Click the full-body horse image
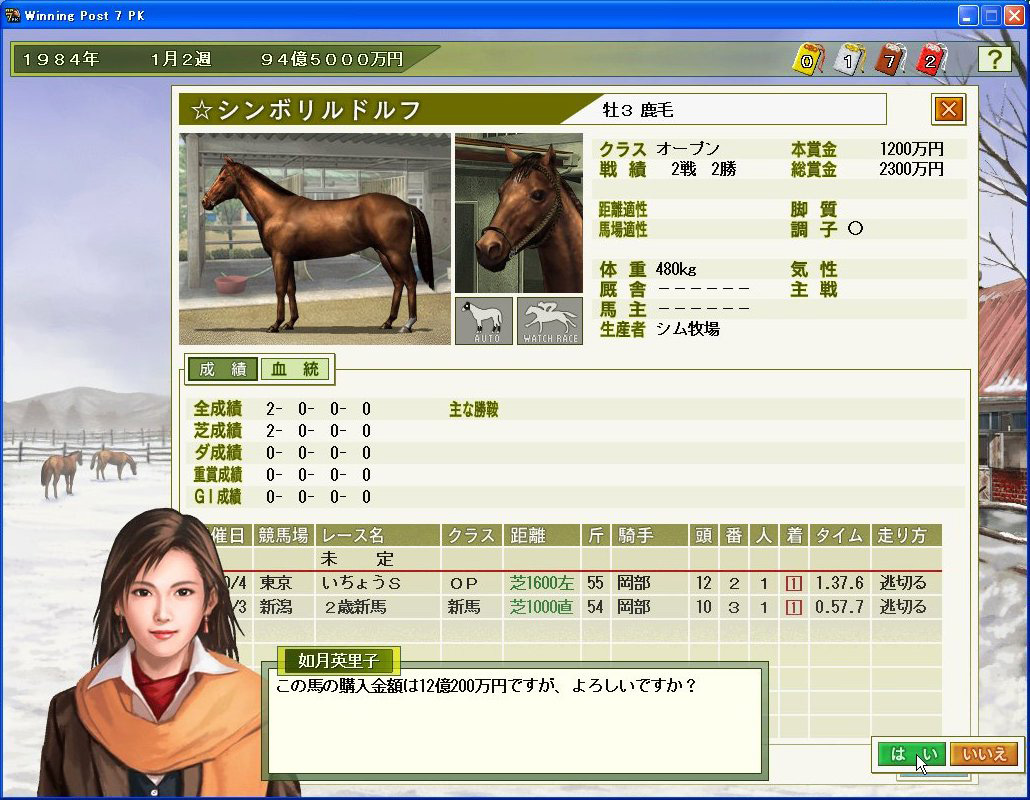The image size is (1030, 800). point(315,239)
